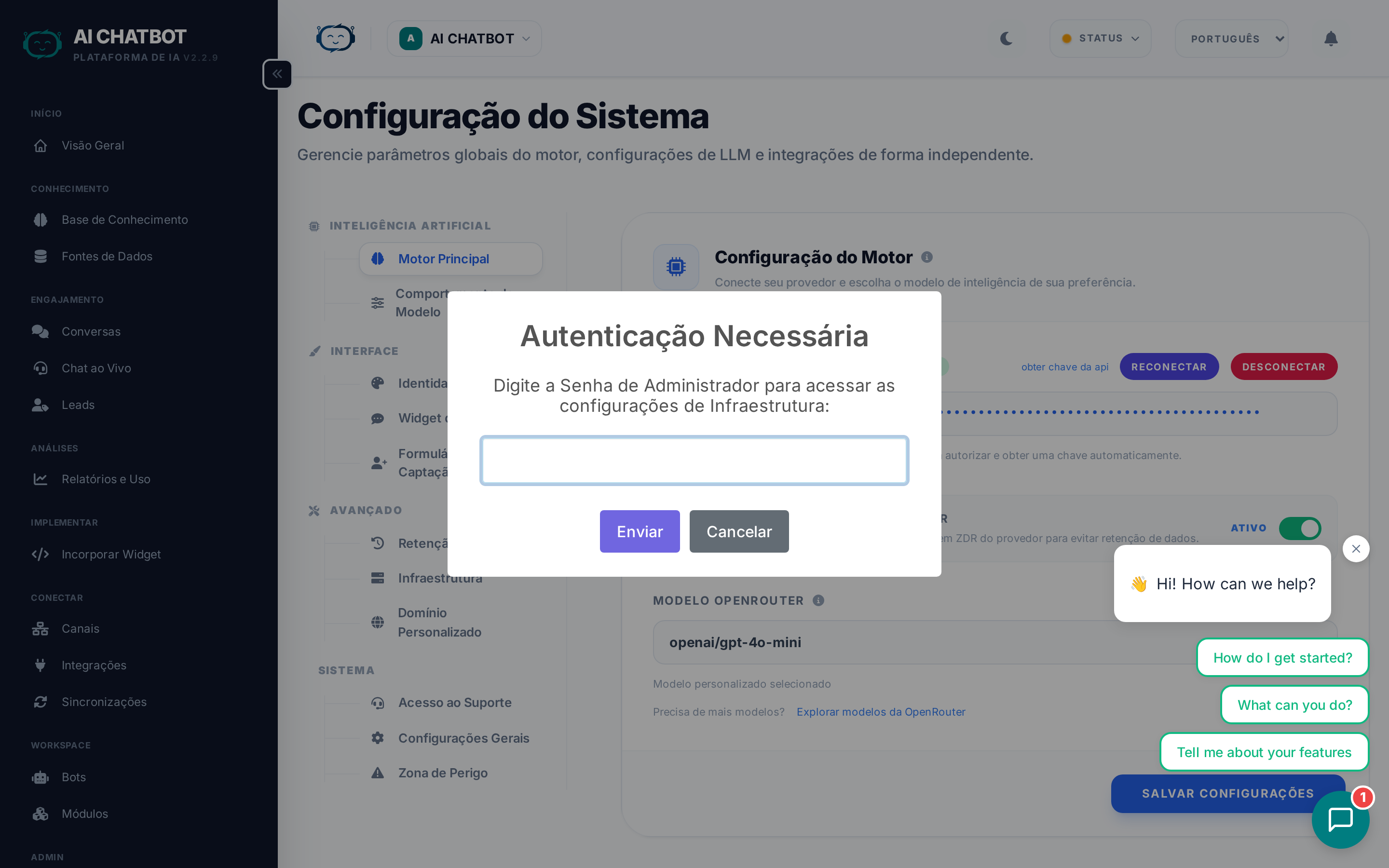This screenshot has width=1389, height=868.
Task: Choose 'How do I get started?' suggestion
Action: [x=1282, y=657]
